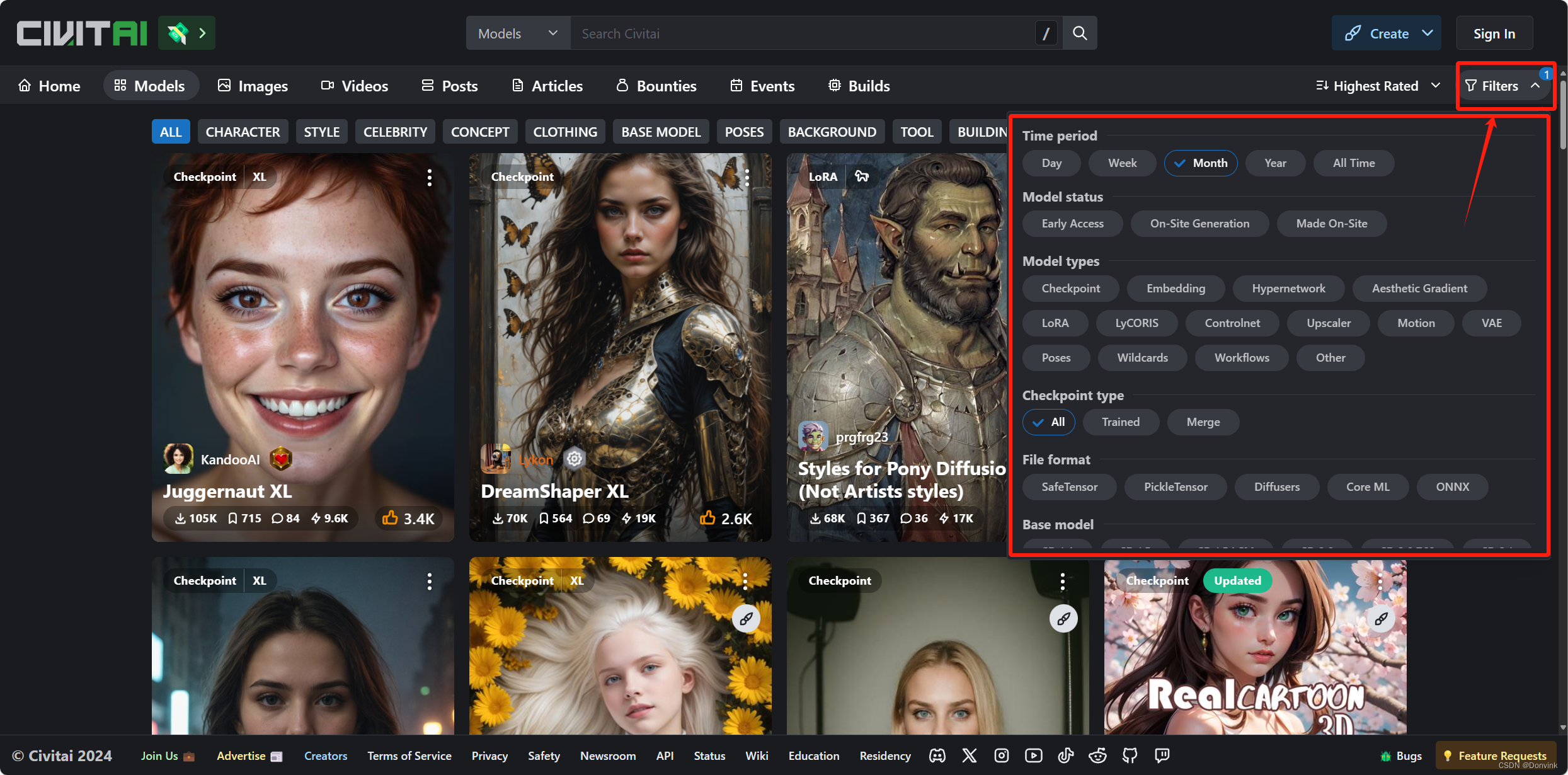Open Discord link icon in footer
The width and height of the screenshot is (1568, 775).
click(x=937, y=755)
